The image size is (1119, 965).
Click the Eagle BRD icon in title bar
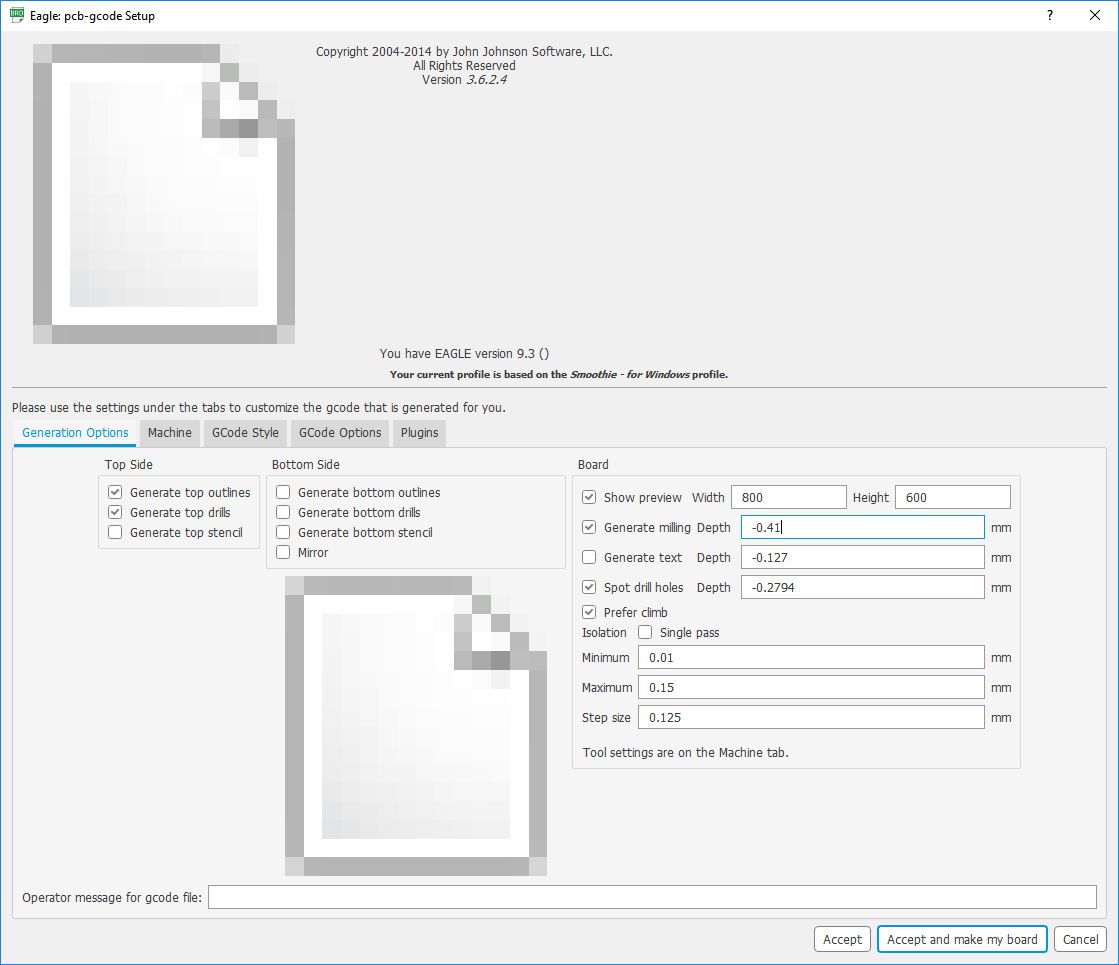(17, 15)
